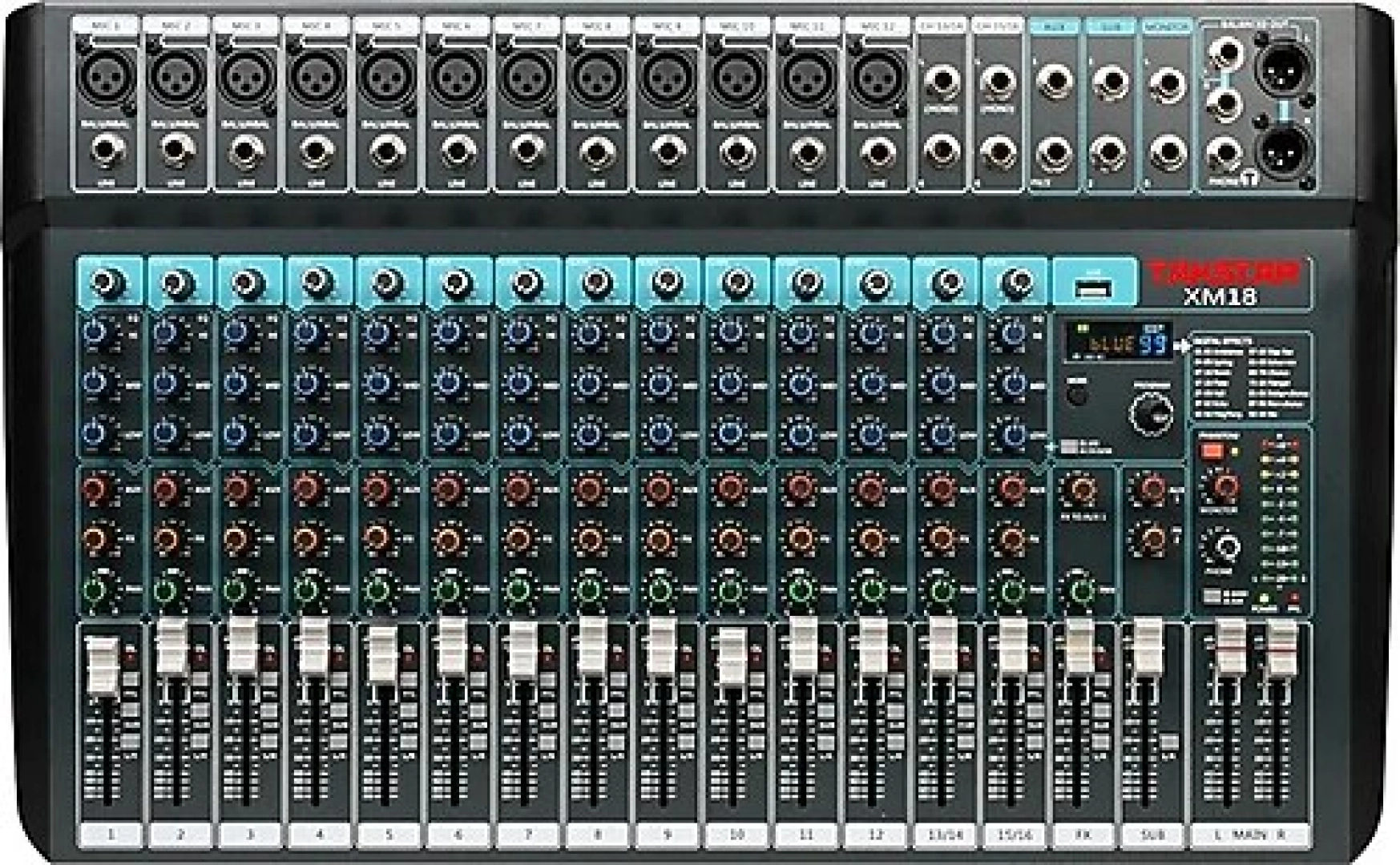Viewport: 1400px width, 865px height.
Task: Click the green POWER indicator LED
Action: (x=1265, y=598)
